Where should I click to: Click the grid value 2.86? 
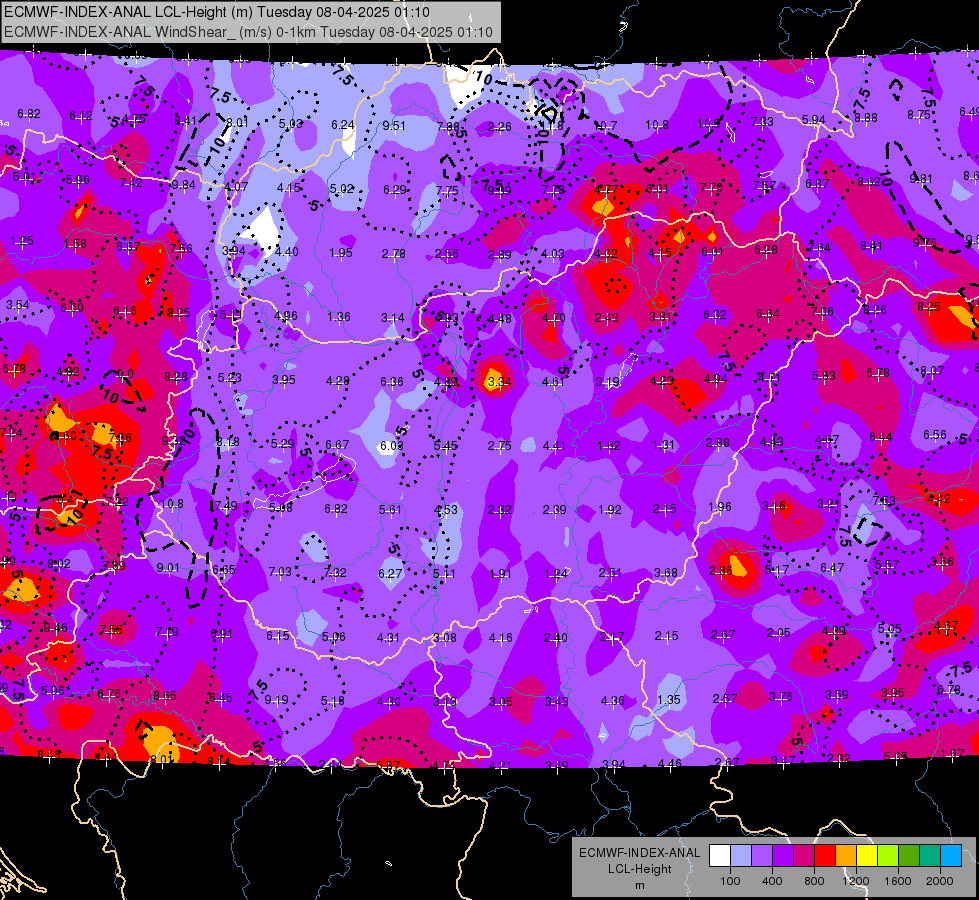(721, 570)
